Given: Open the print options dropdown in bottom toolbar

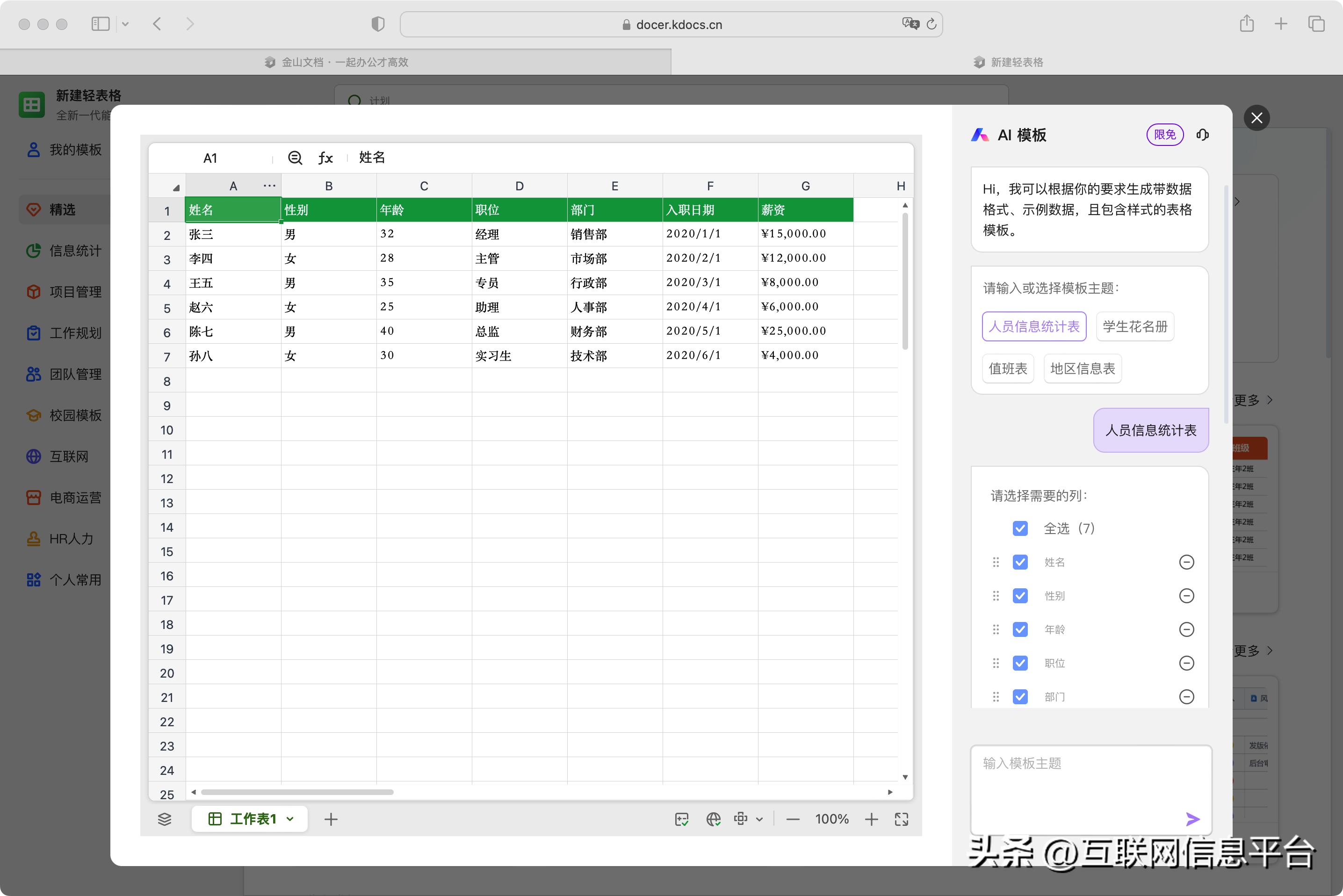Looking at the screenshot, I should (759, 819).
